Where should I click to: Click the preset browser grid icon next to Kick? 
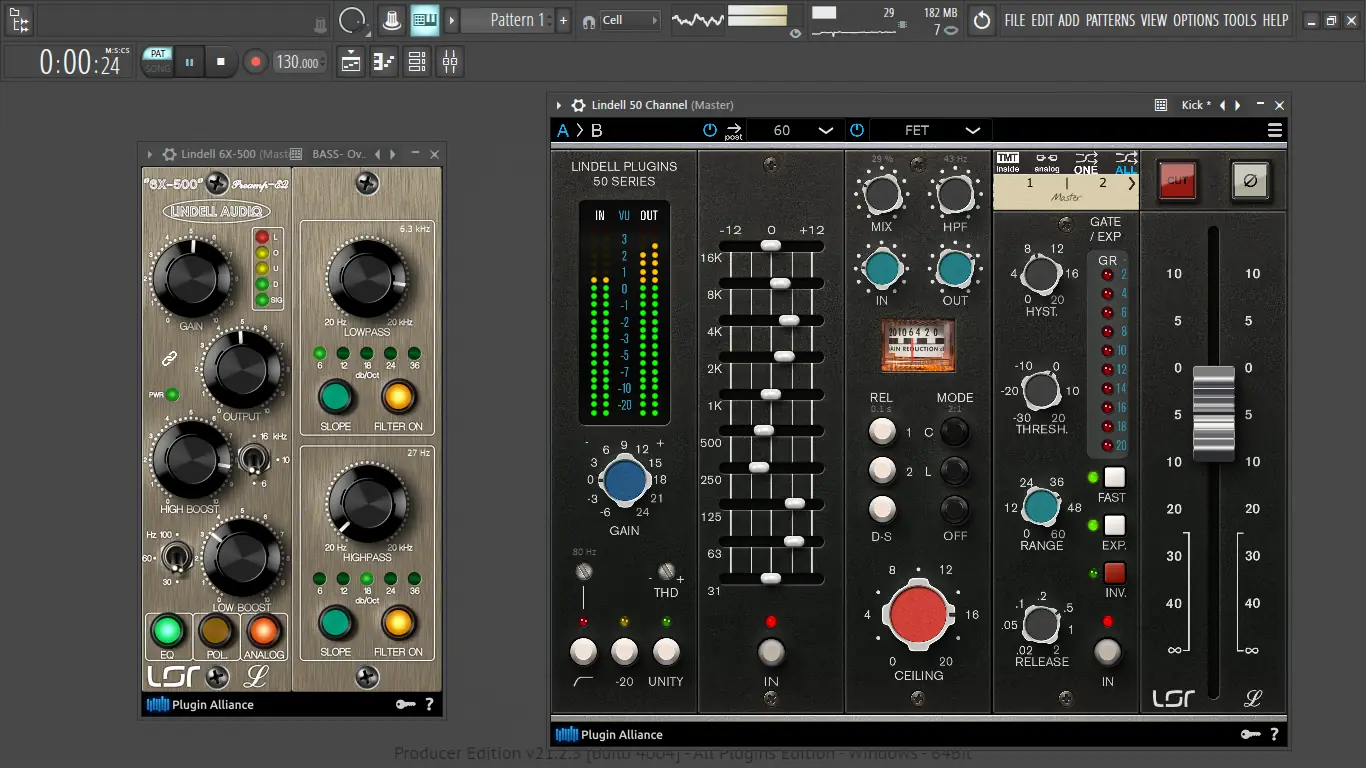[x=1159, y=105]
